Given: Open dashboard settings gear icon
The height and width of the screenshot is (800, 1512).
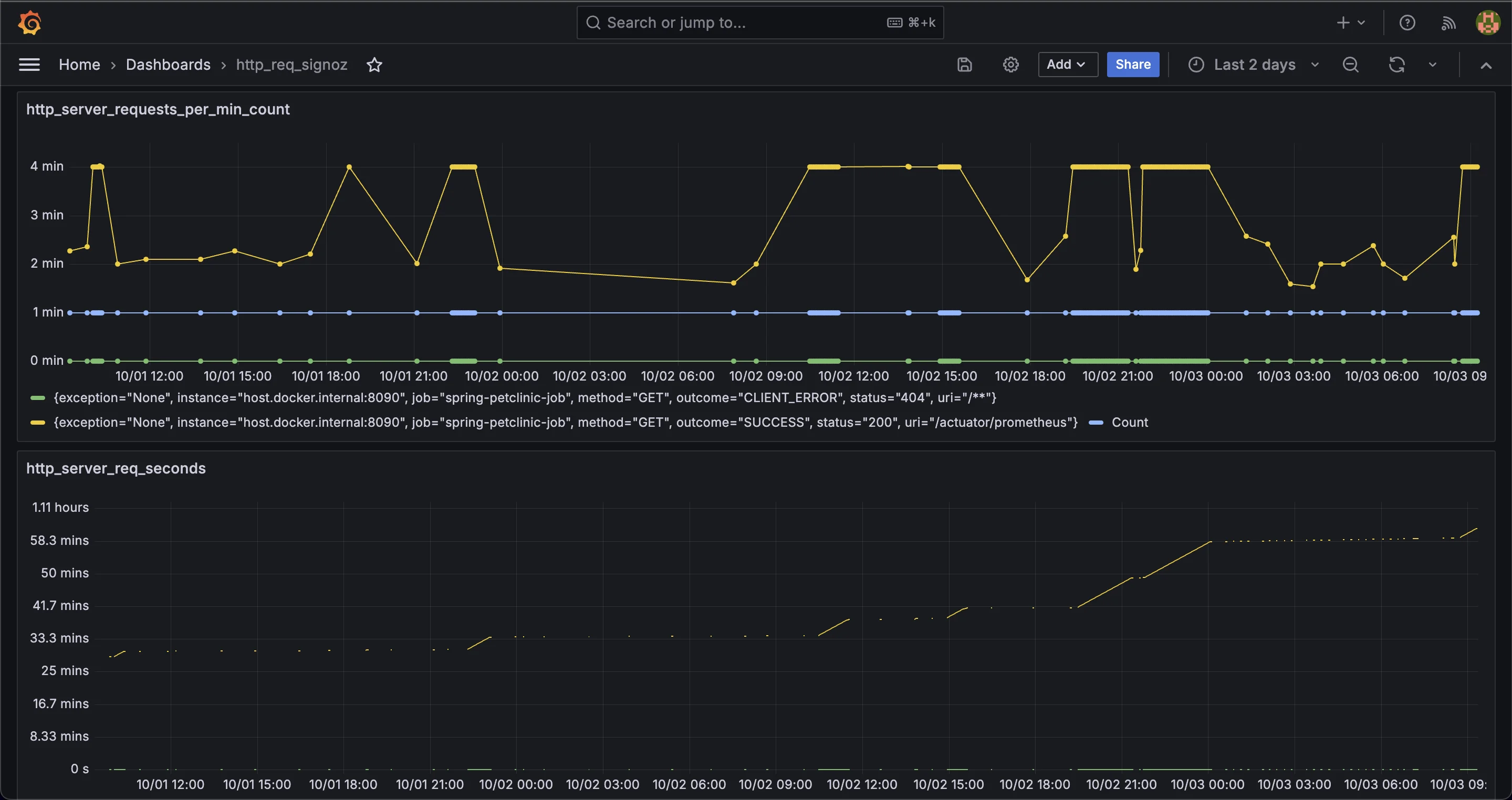Looking at the screenshot, I should (x=1010, y=65).
